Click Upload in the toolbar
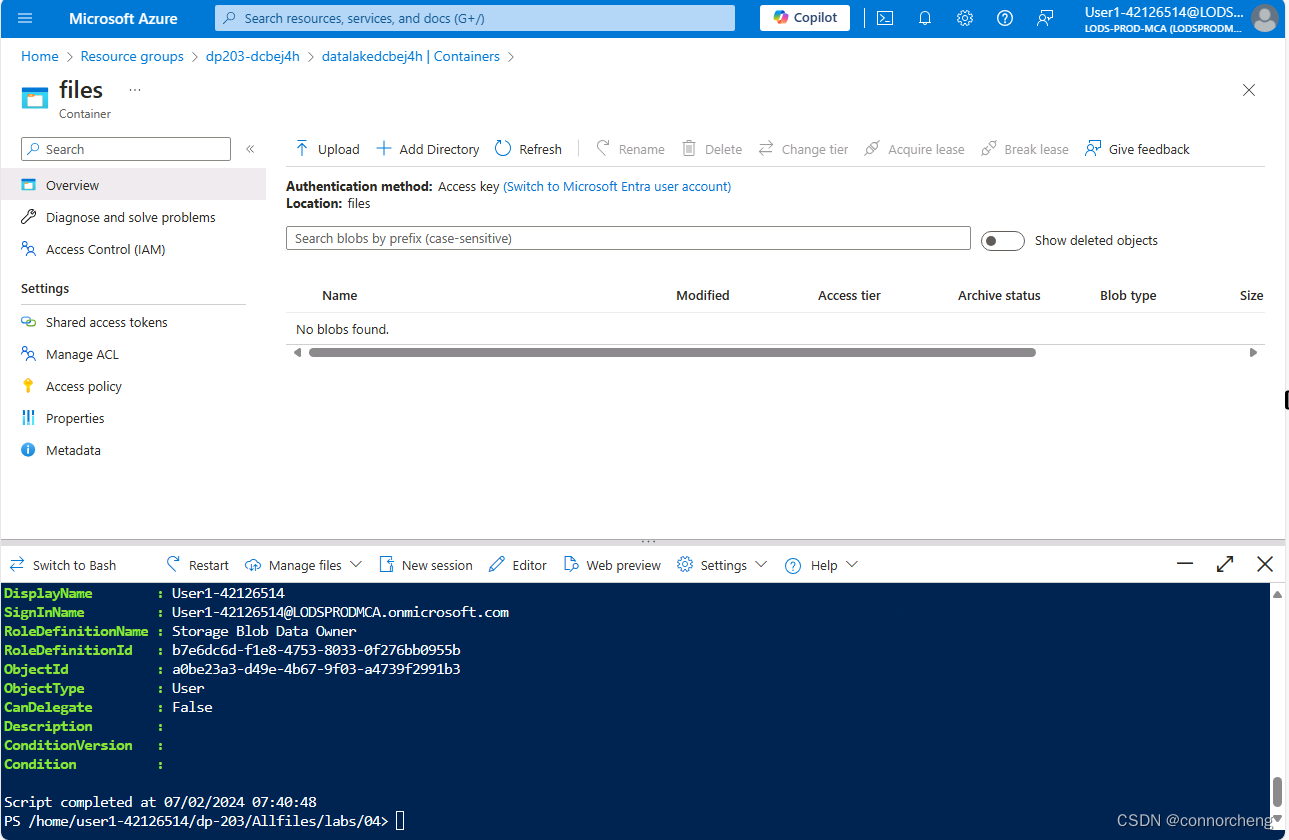1289x840 pixels. pos(327,149)
